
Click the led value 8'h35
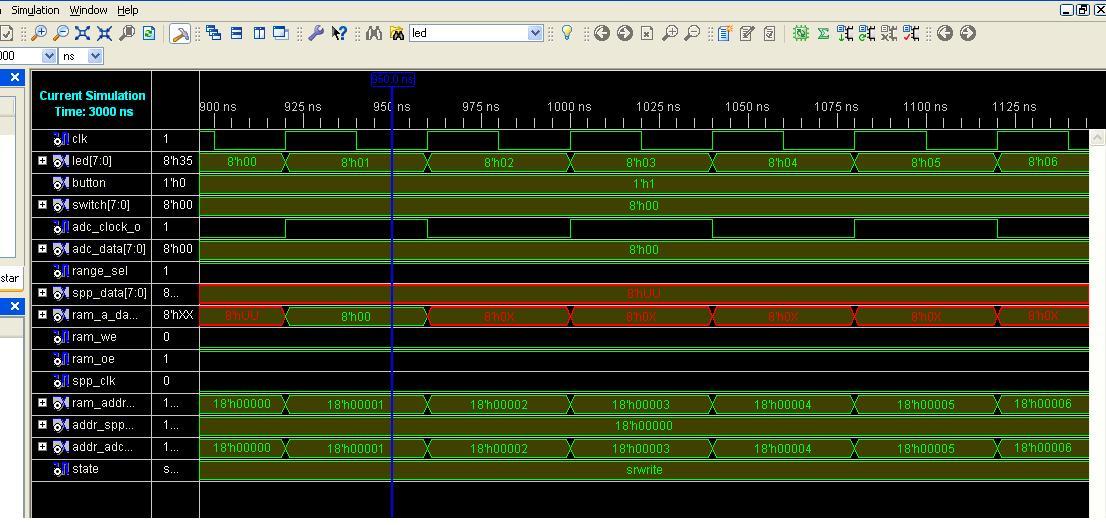tap(177, 161)
